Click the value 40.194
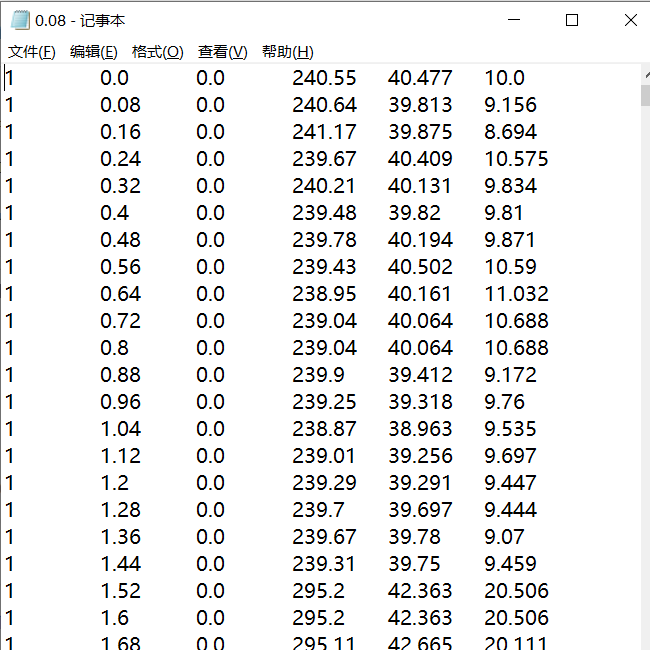The width and height of the screenshot is (650, 650). coord(420,240)
